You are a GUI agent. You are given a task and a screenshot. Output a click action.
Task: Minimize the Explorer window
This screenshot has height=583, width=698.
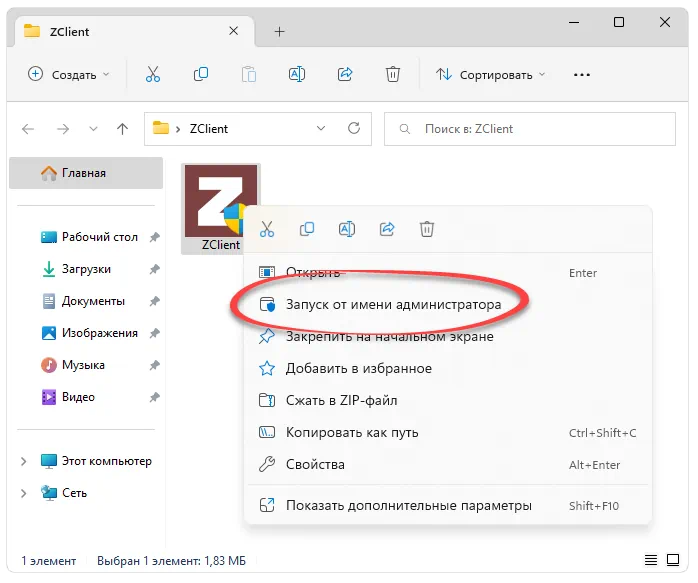(574, 22)
